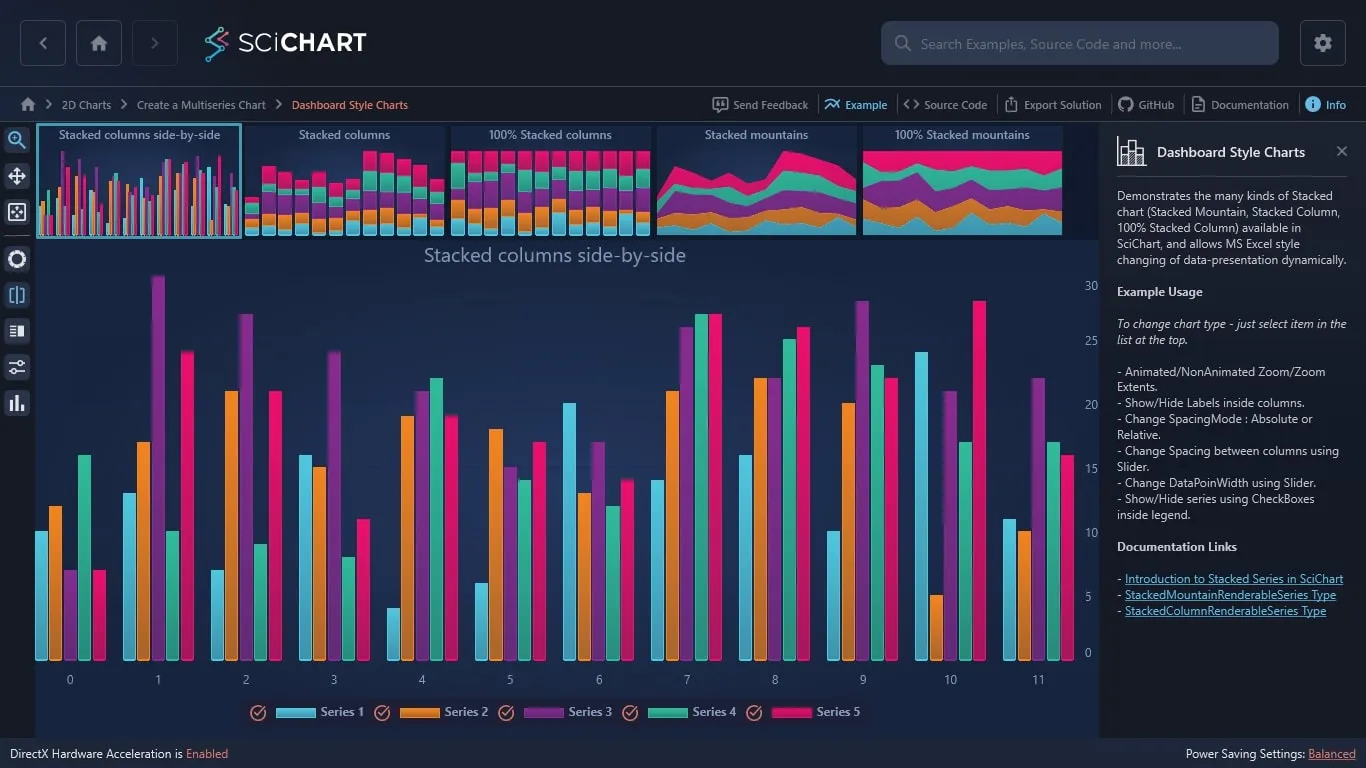Click the home button in top bar
The image size is (1366, 768).
[x=98, y=43]
